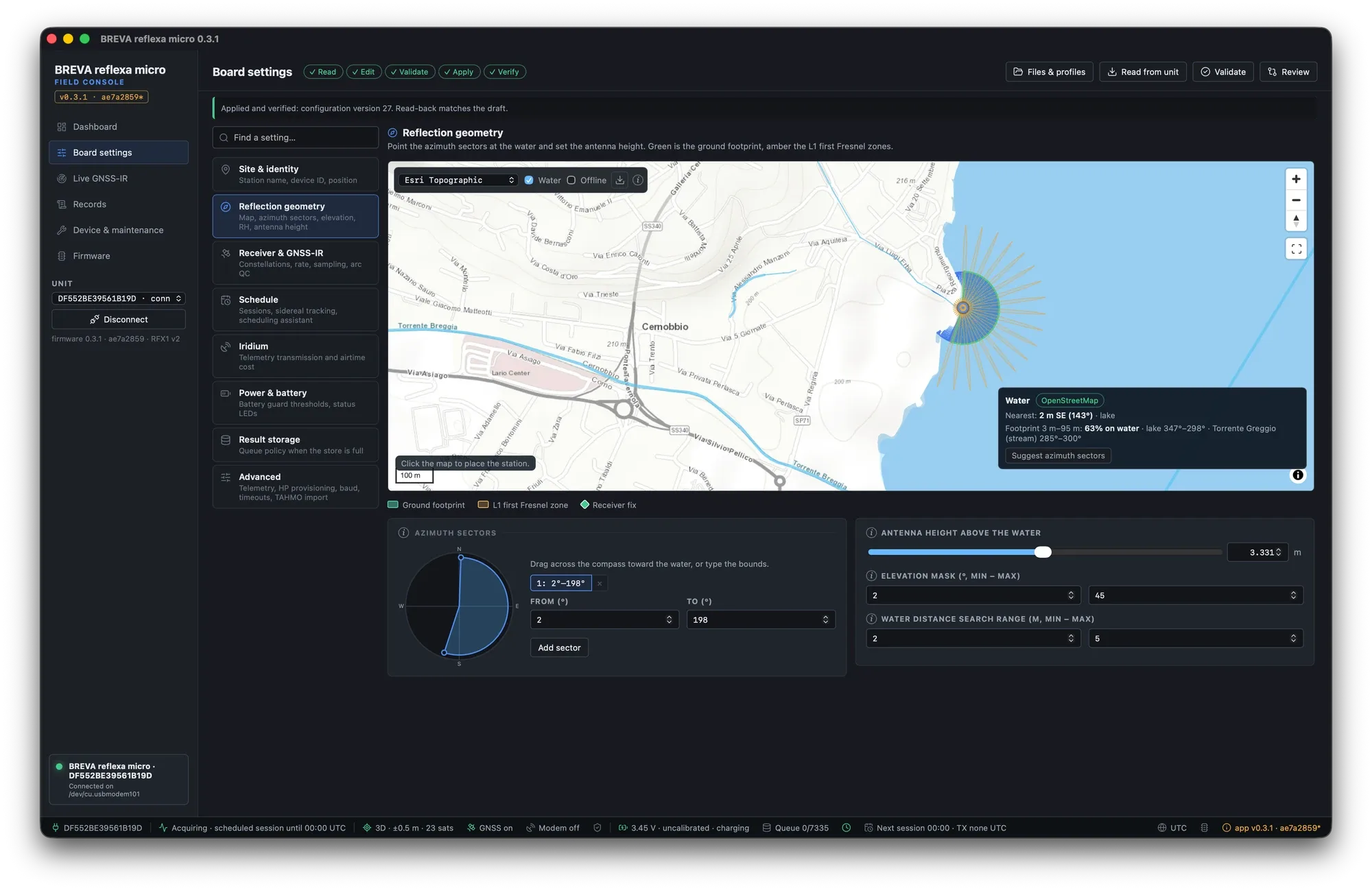This screenshot has width=1372, height=891.
Task: Switch to Firmware section
Action: (x=119, y=256)
